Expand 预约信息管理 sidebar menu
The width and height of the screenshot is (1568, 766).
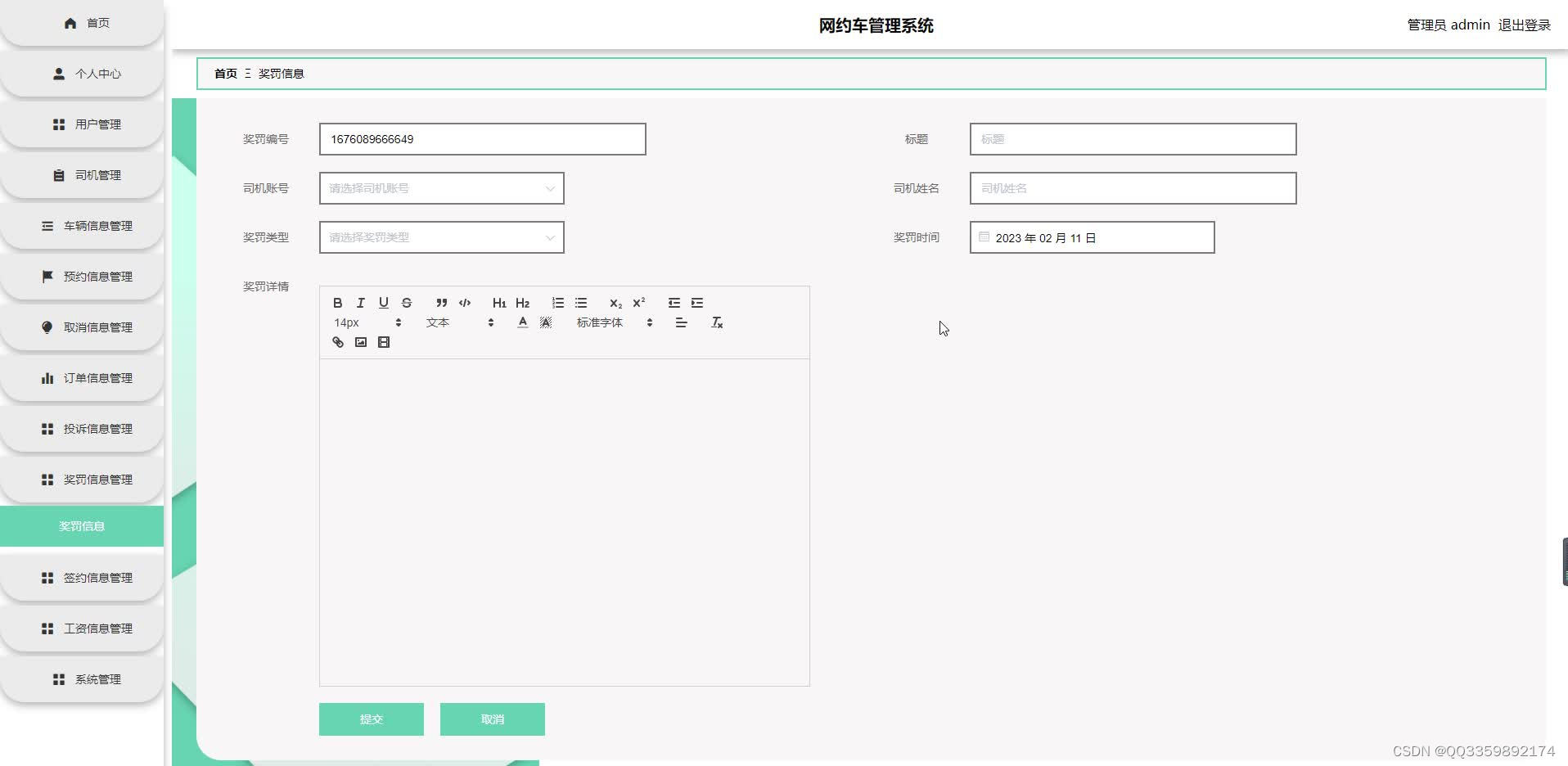pyautogui.click(x=82, y=277)
